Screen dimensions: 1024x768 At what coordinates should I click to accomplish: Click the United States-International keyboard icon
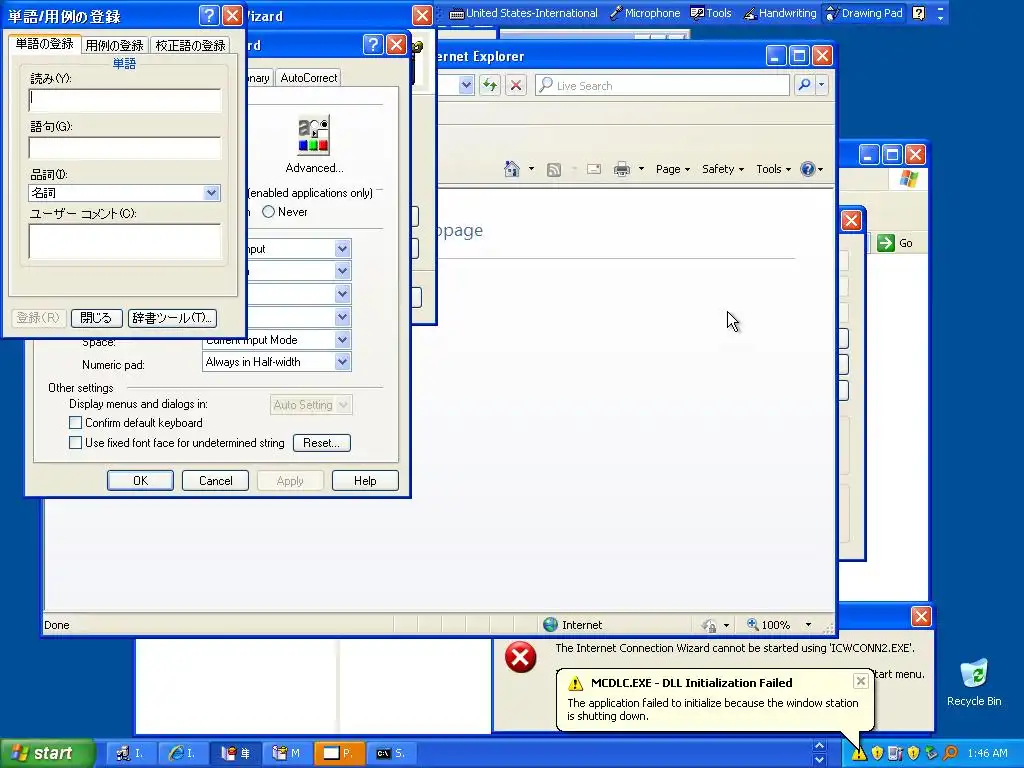tap(457, 14)
